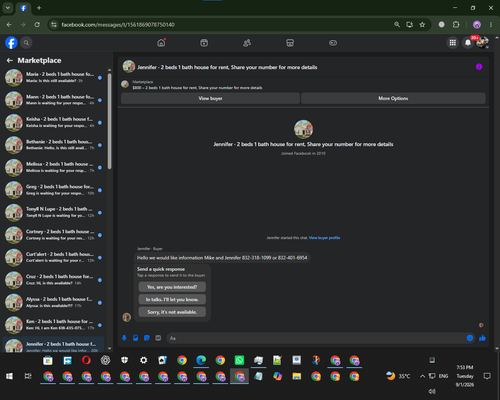Open emoji picker in message box
500x400 pixels.
470,338
